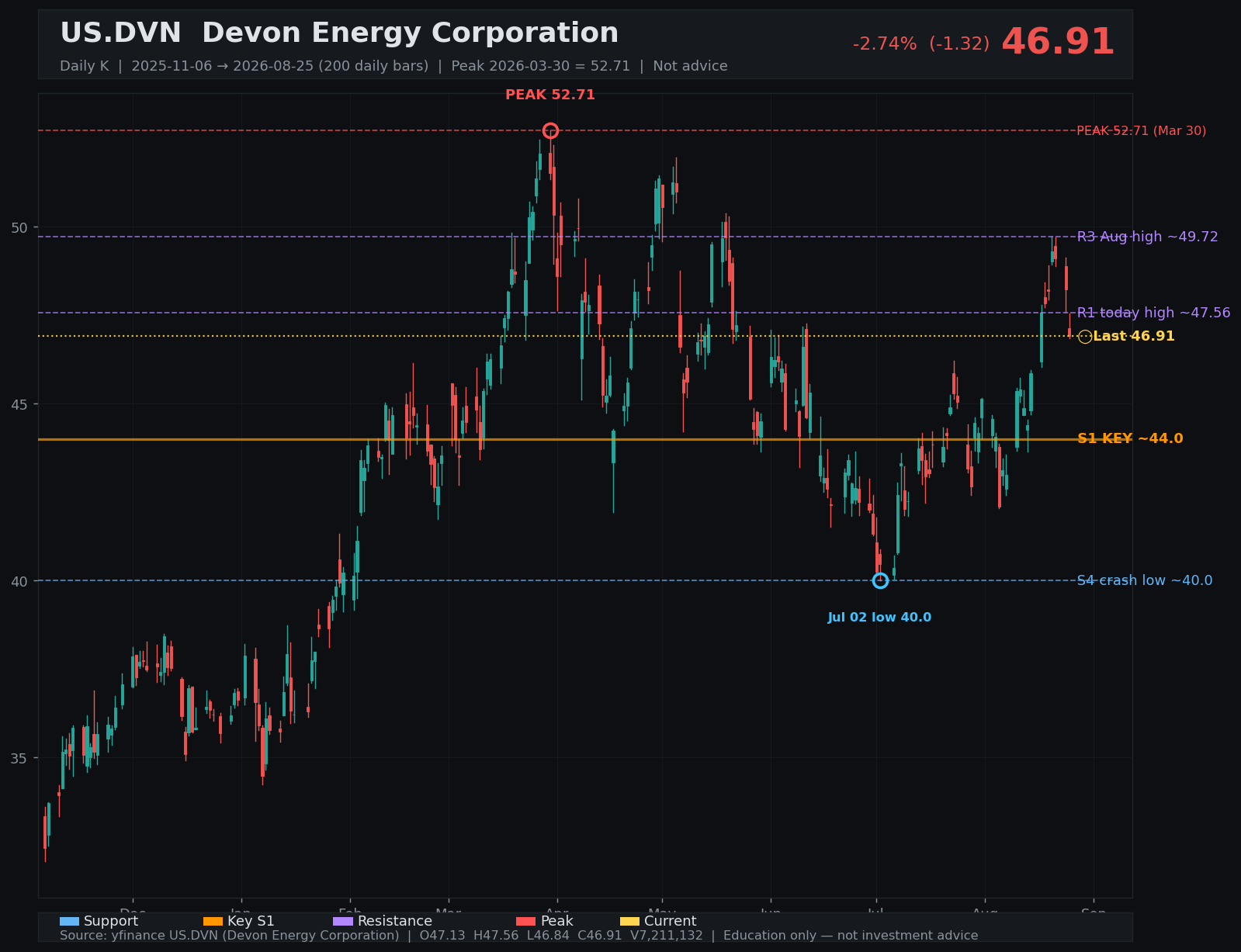Click the yellow Current legend swatch

point(629,922)
